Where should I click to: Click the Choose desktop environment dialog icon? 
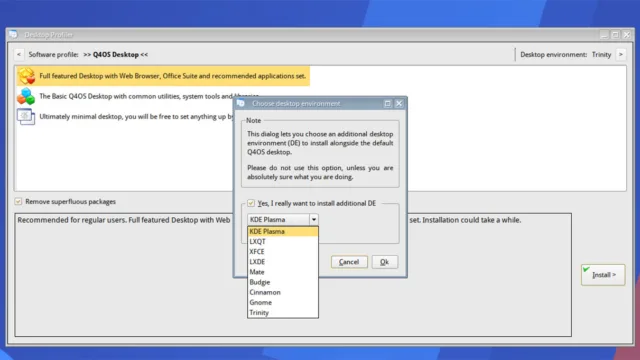[x=241, y=103]
